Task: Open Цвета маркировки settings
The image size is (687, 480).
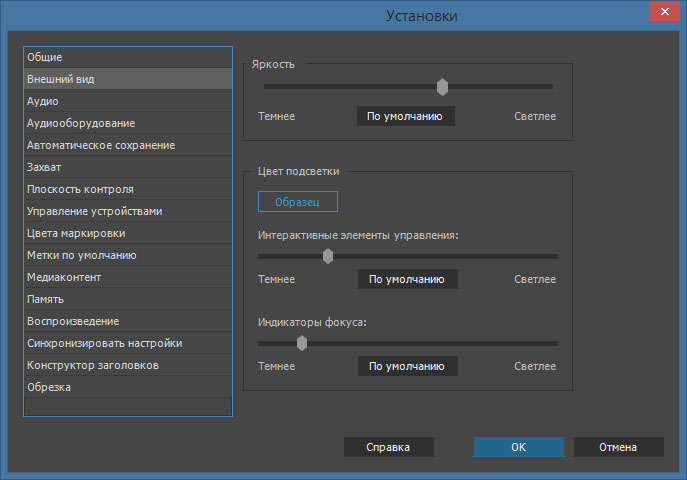Action: coord(128,233)
